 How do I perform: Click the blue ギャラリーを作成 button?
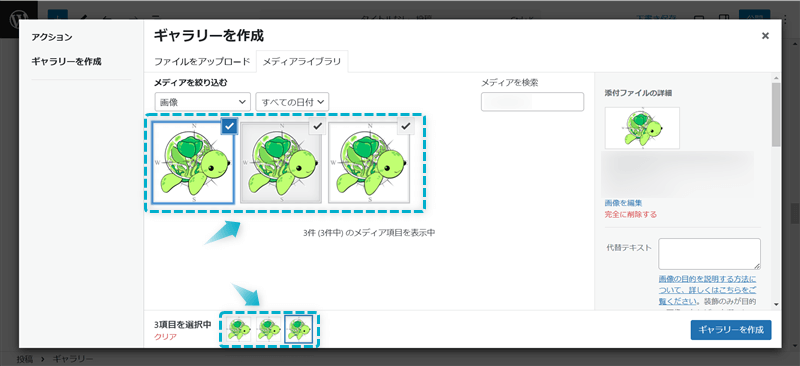click(731, 330)
